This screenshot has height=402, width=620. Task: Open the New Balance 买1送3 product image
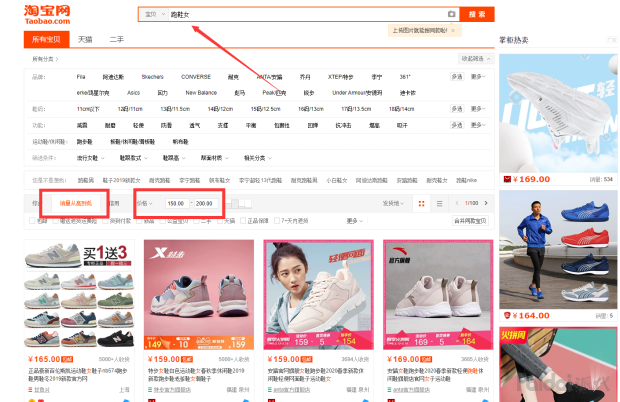79,294
